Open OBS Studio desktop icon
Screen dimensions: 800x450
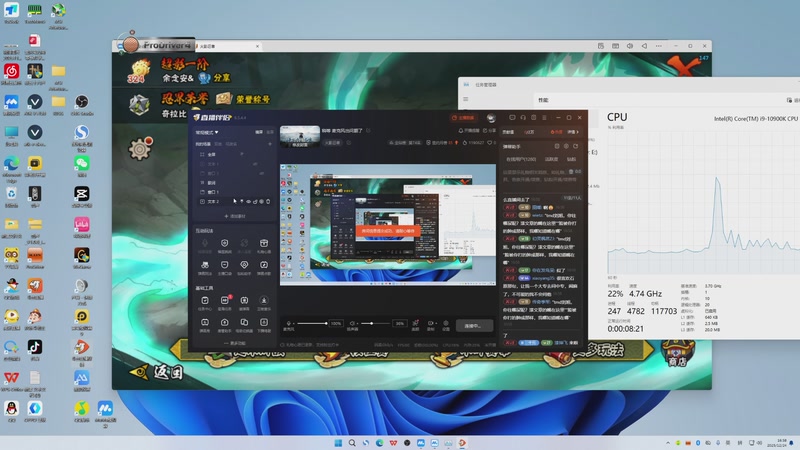coord(82,105)
